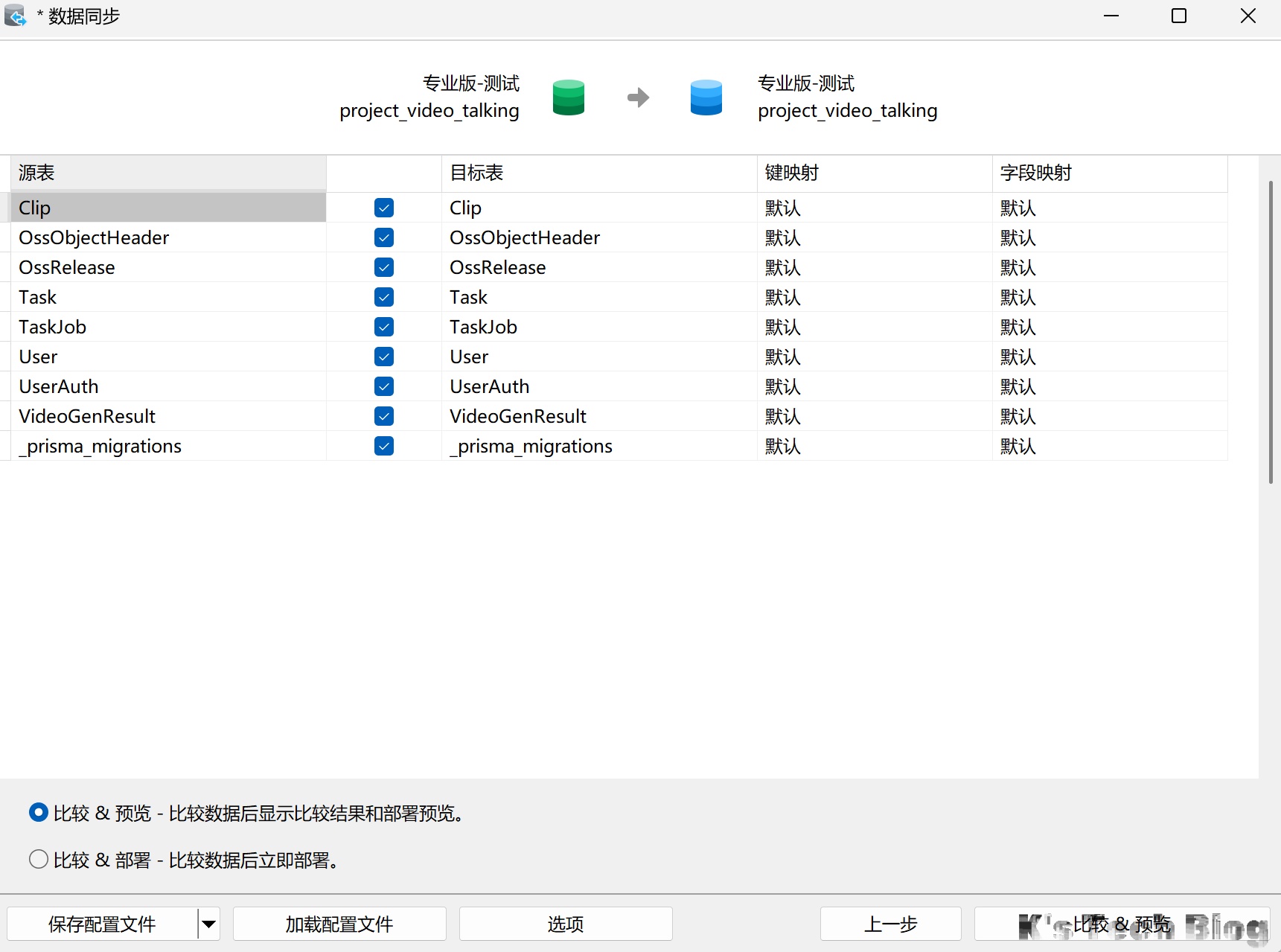Maximize the data sync window
This screenshot has width=1281, height=952.
tap(1178, 16)
